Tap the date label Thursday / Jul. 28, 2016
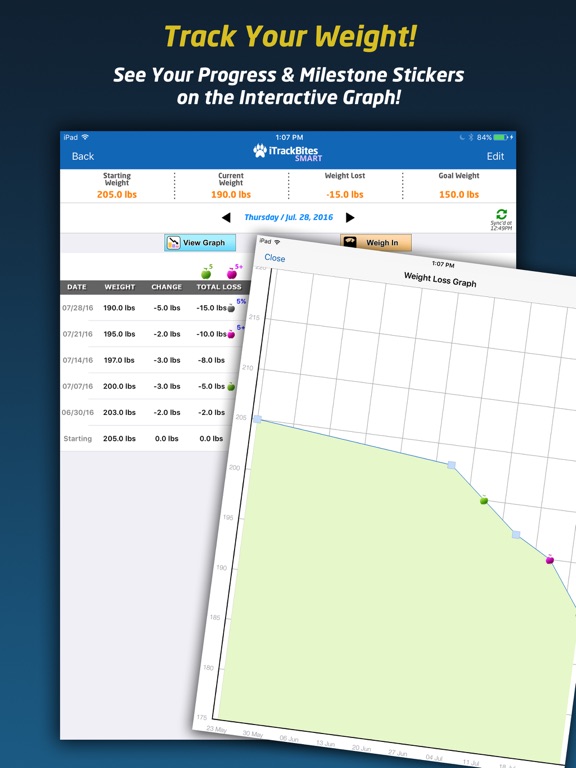 (x=288, y=217)
